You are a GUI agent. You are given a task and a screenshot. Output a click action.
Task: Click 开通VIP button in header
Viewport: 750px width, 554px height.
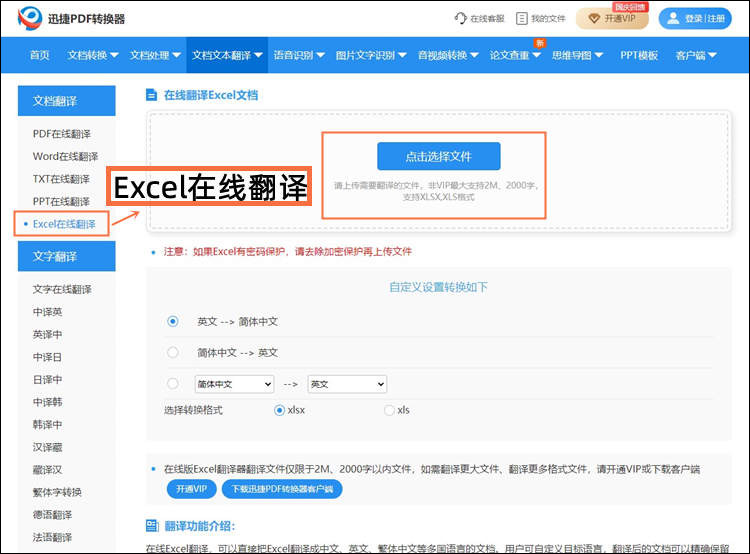pyautogui.click(x=612, y=19)
